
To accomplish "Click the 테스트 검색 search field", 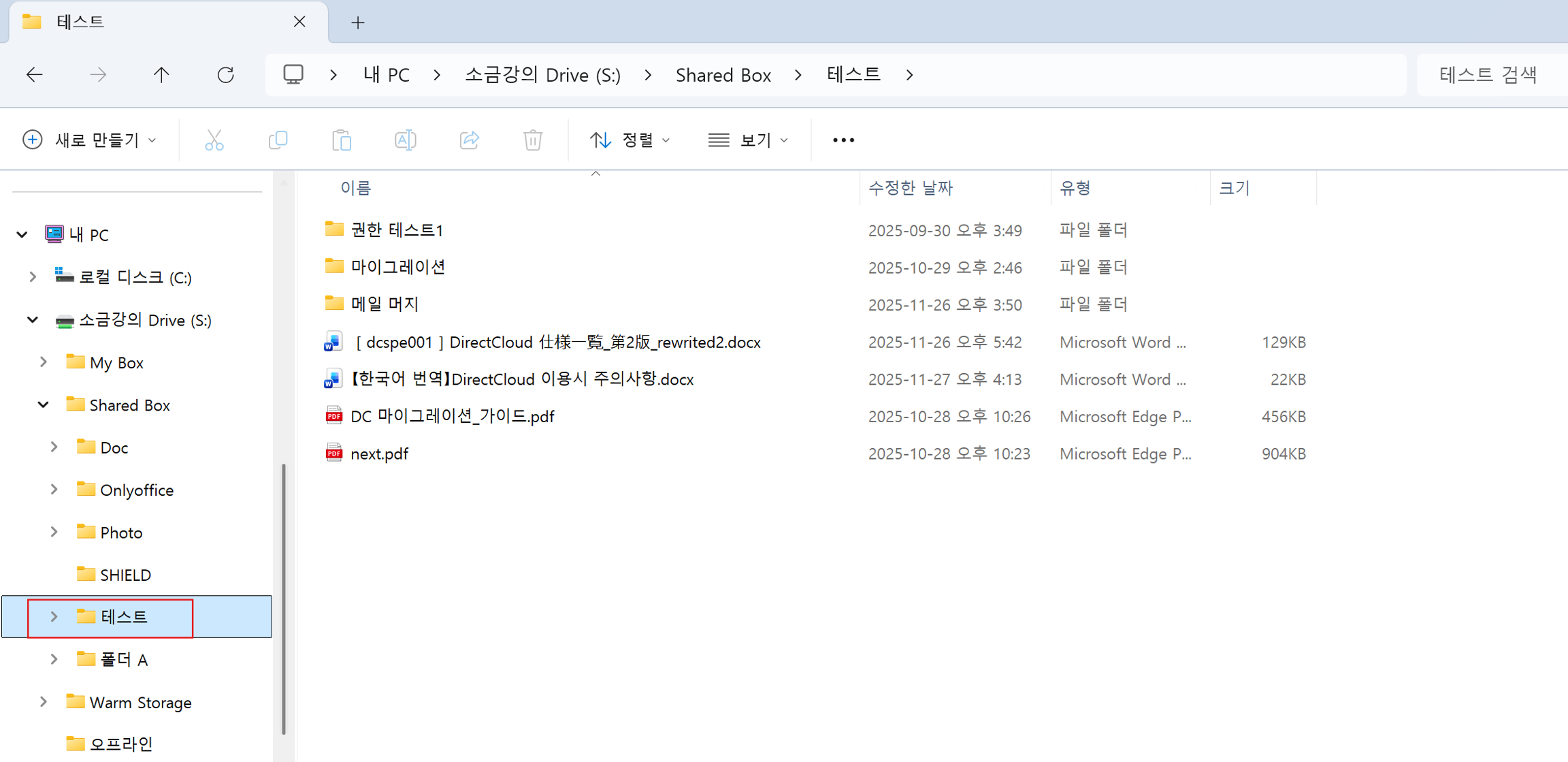I will 1488,75.
